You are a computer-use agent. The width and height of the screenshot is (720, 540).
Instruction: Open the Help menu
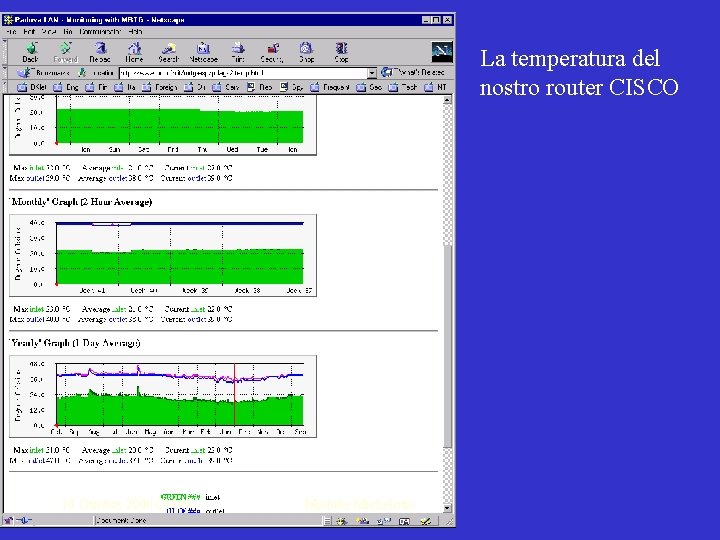(x=135, y=32)
